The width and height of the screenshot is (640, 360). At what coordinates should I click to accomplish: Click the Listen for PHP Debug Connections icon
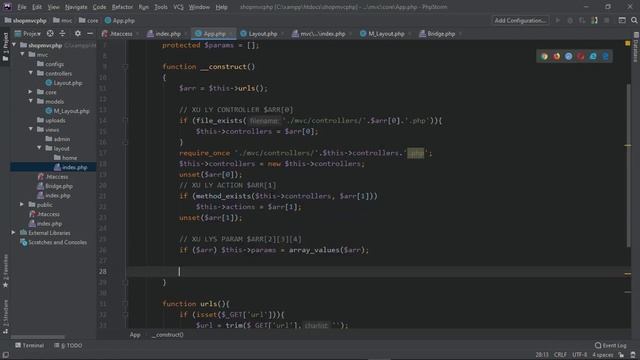(x=594, y=20)
